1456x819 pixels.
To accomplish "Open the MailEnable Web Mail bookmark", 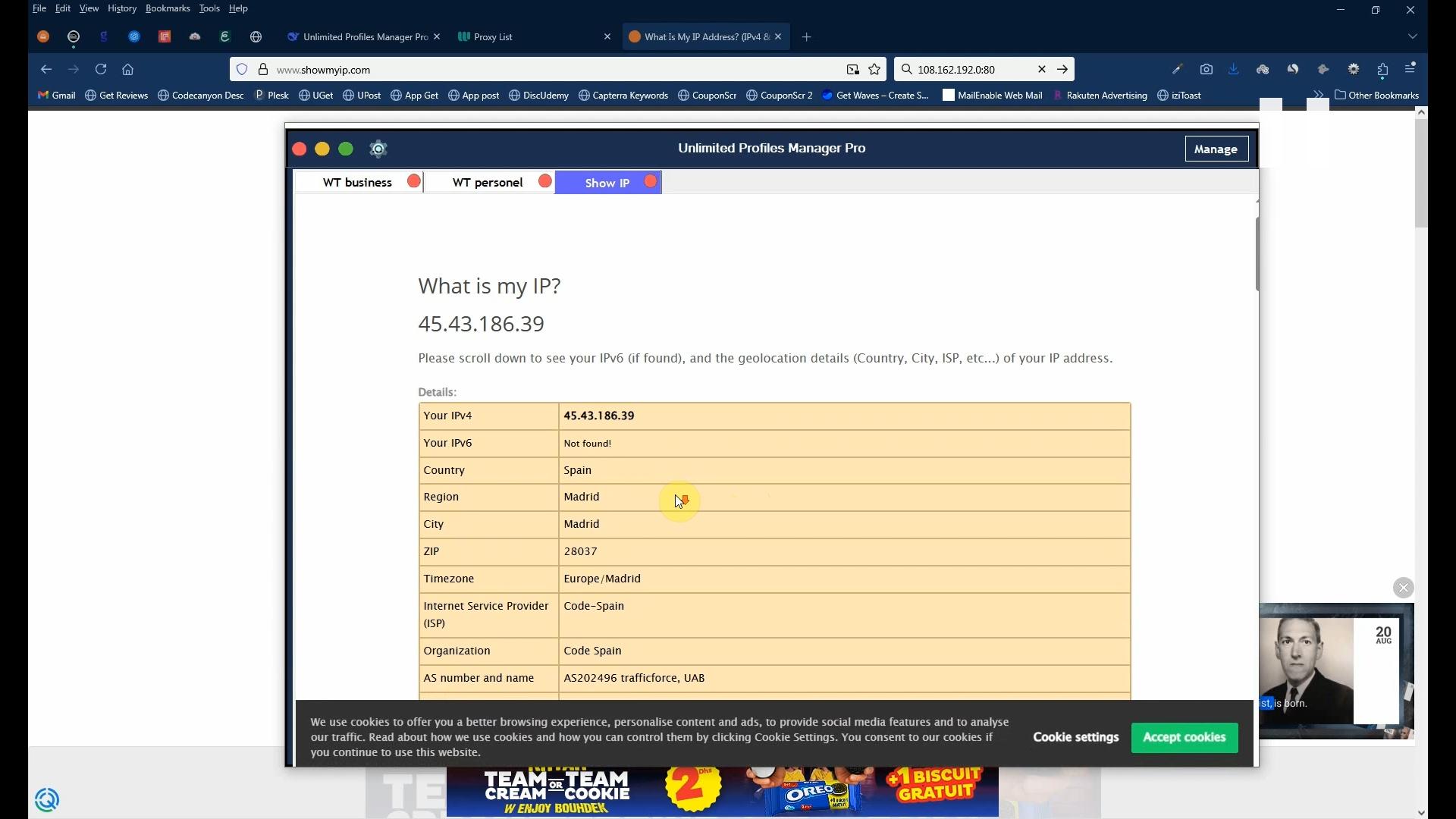I will pos(993,95).
